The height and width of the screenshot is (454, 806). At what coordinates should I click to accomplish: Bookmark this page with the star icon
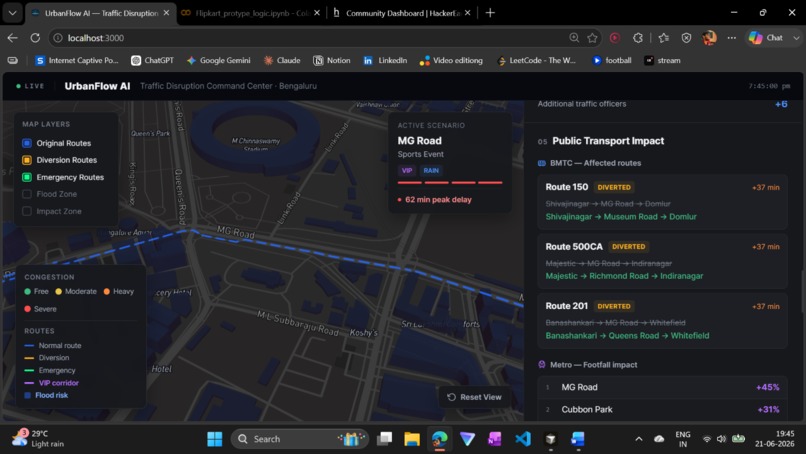pyautogui.click(x=592, y=38)
